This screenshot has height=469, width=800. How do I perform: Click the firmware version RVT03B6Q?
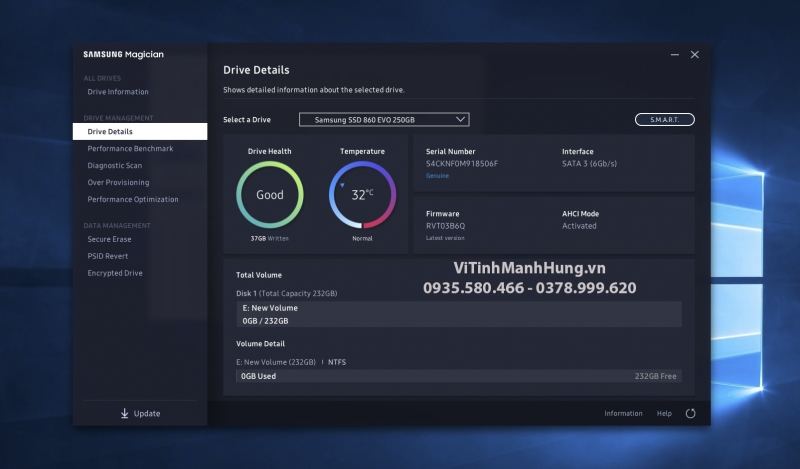pos(445,226)
